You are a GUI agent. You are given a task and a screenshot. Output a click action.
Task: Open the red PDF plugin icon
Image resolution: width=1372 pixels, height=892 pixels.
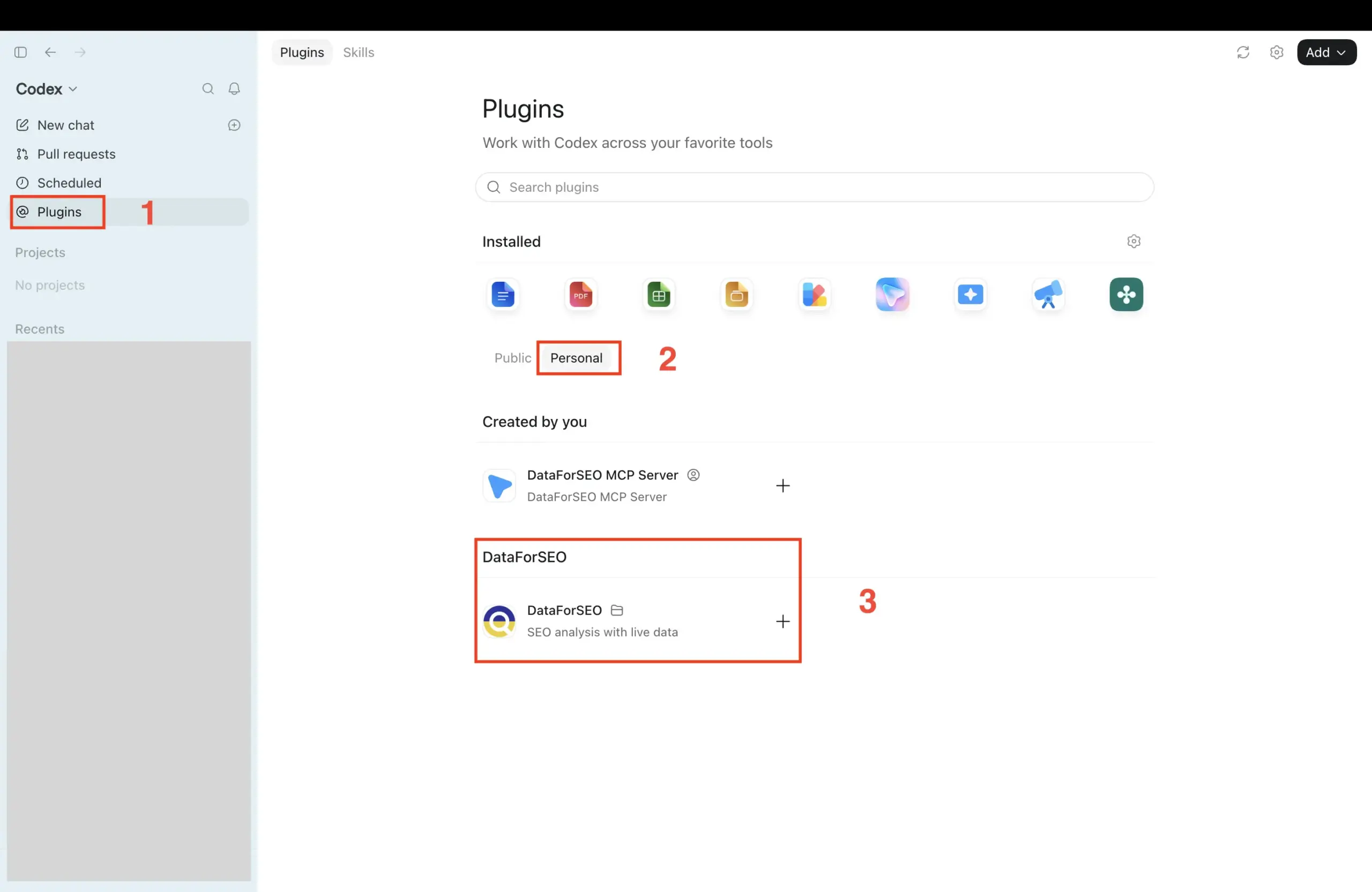(580, 295)
